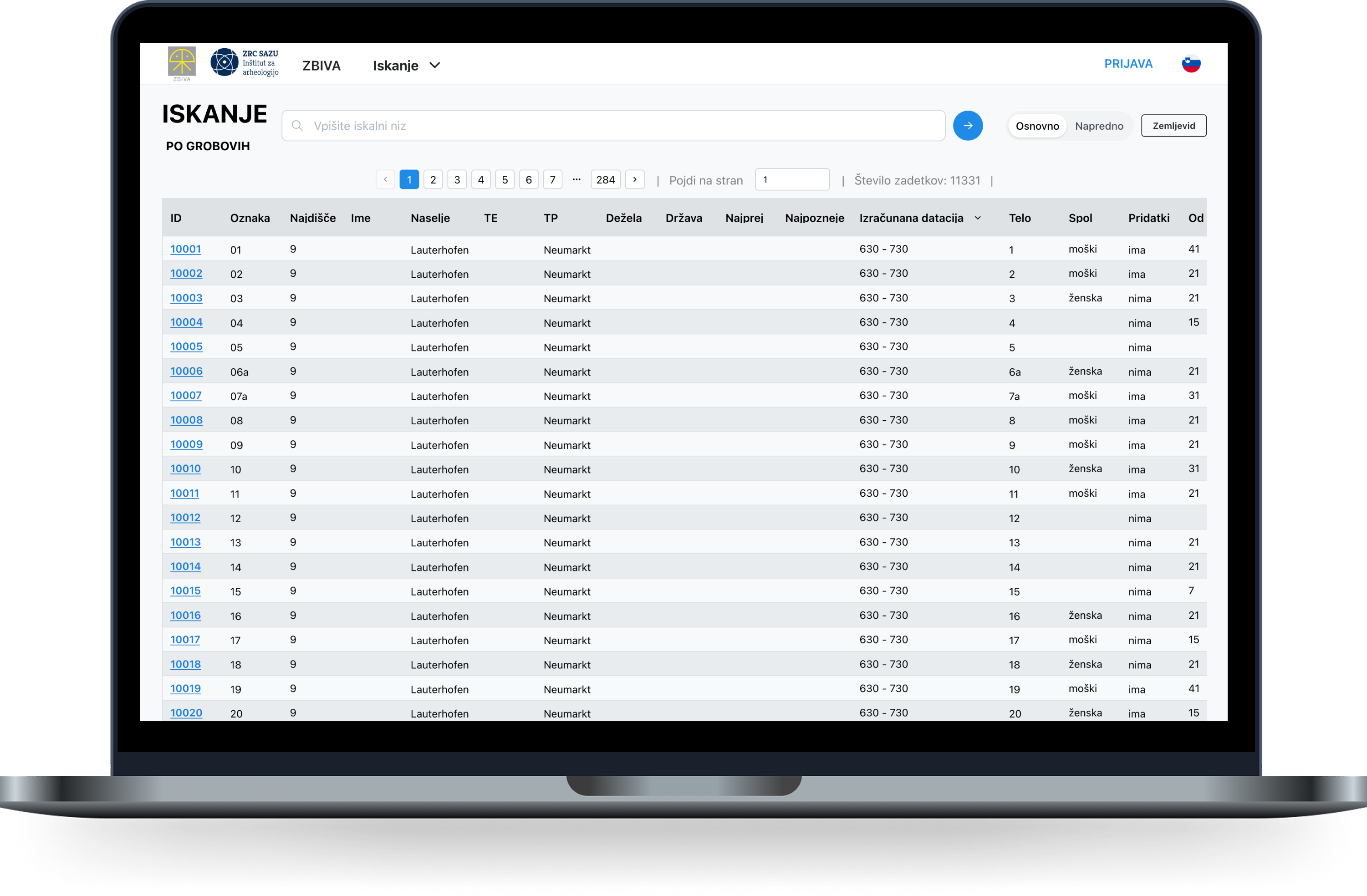Go to next page with right chevron
Image resolution: width=1367 pixels, height=896 pixels.
(634, 180)
